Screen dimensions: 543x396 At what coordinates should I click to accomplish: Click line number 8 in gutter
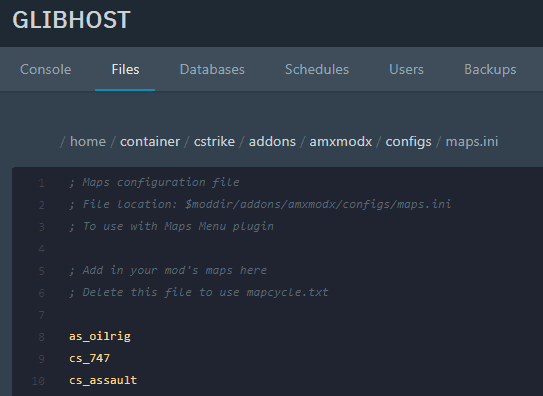point(41,337)
